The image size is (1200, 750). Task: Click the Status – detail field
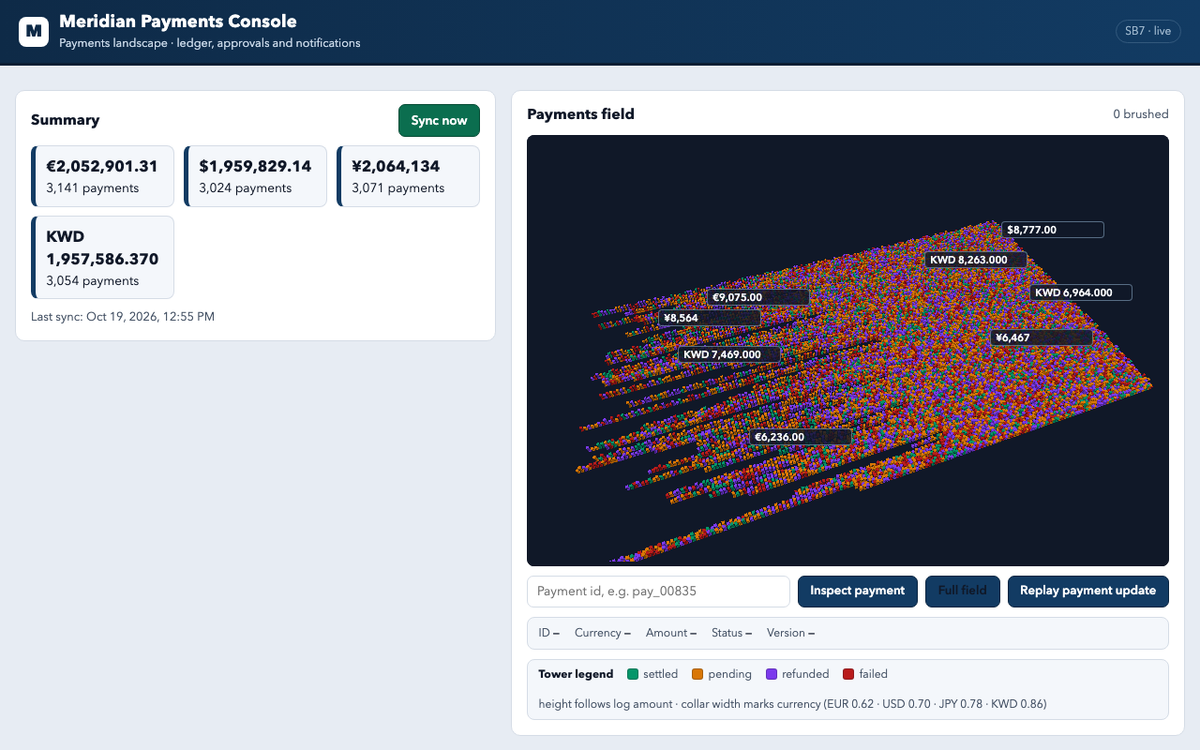pos(732,633)
